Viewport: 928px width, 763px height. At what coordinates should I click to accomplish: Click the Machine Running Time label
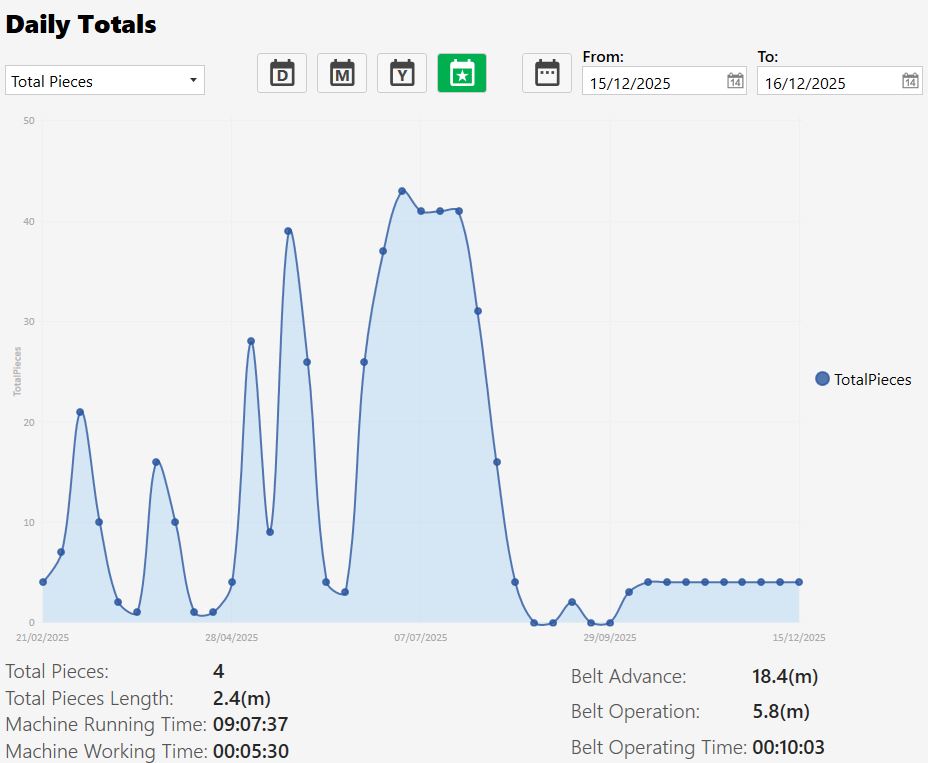(x=106, y=725)
